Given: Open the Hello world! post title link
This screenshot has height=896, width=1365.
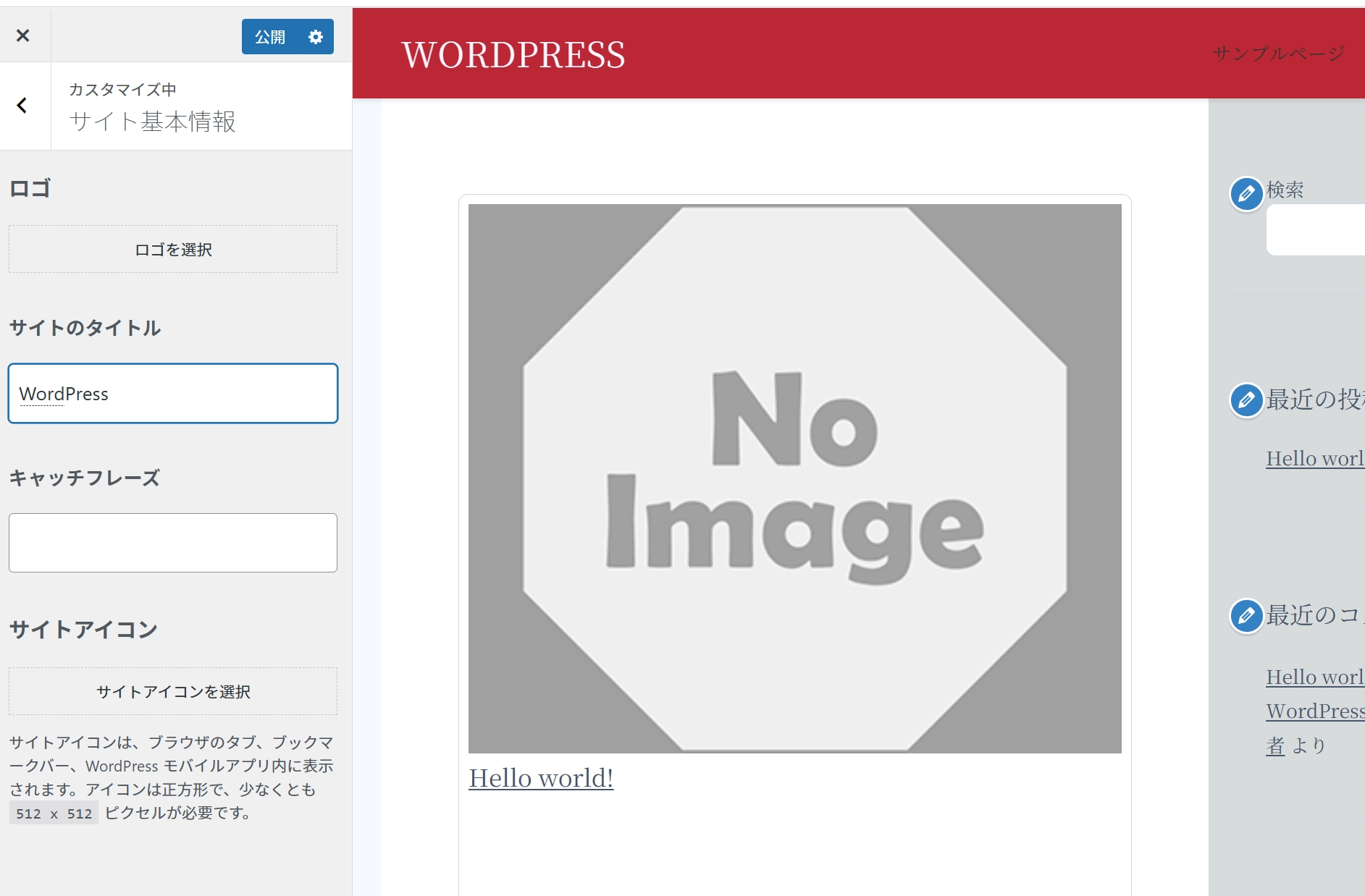Looking at the screenshot, I should coord(541,779).
